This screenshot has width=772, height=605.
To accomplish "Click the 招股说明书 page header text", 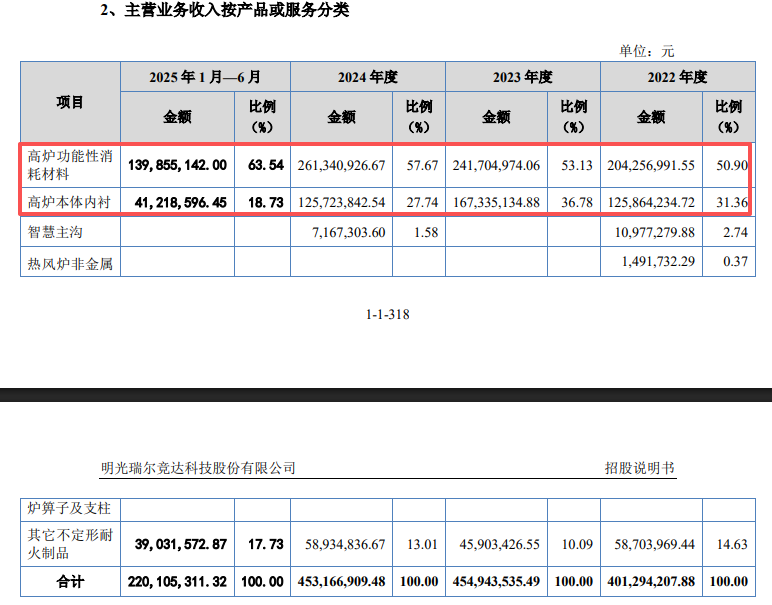I will (640, 468).
